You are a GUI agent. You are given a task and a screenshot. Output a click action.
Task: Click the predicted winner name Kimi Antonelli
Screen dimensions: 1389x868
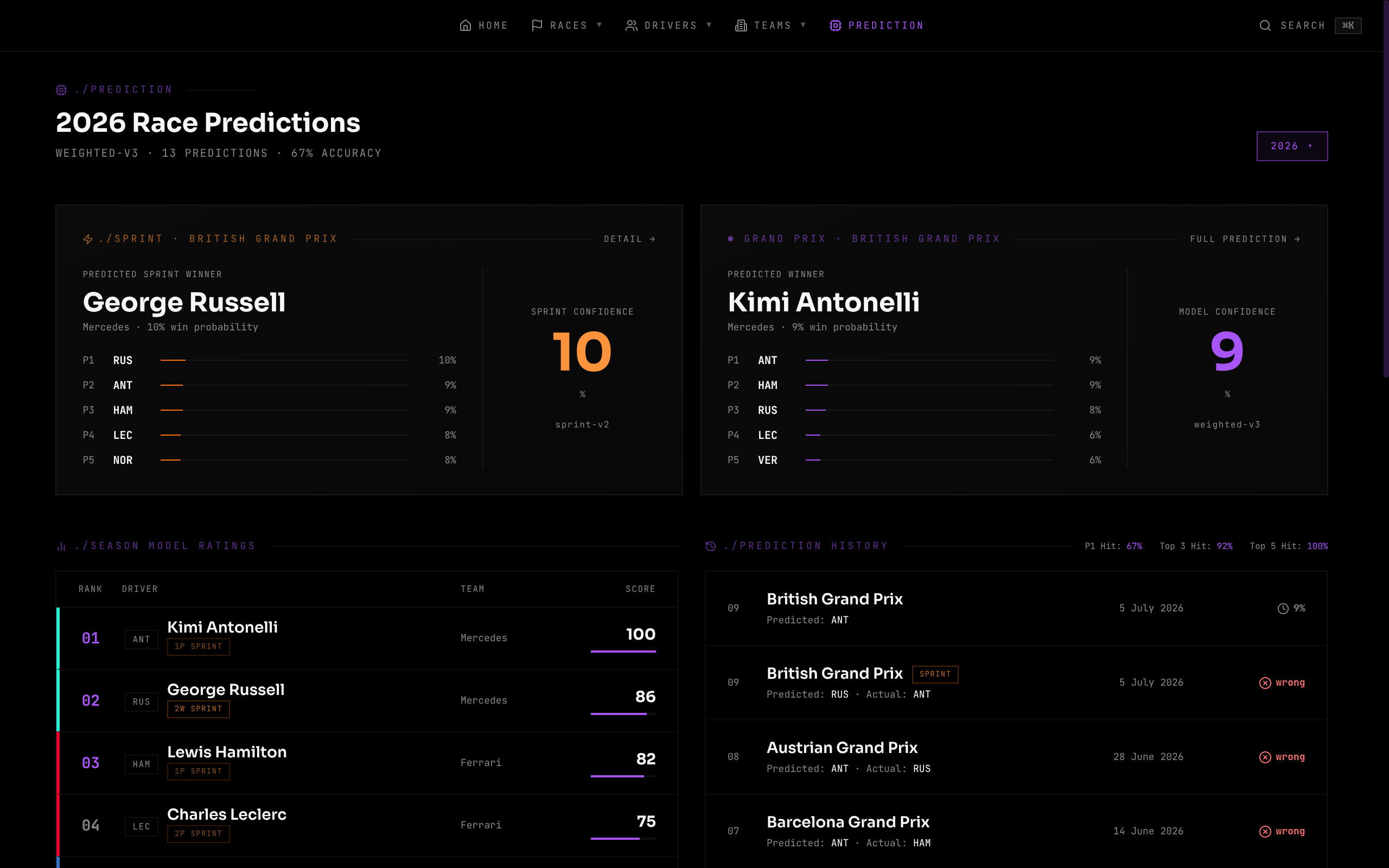pos(824,302)
